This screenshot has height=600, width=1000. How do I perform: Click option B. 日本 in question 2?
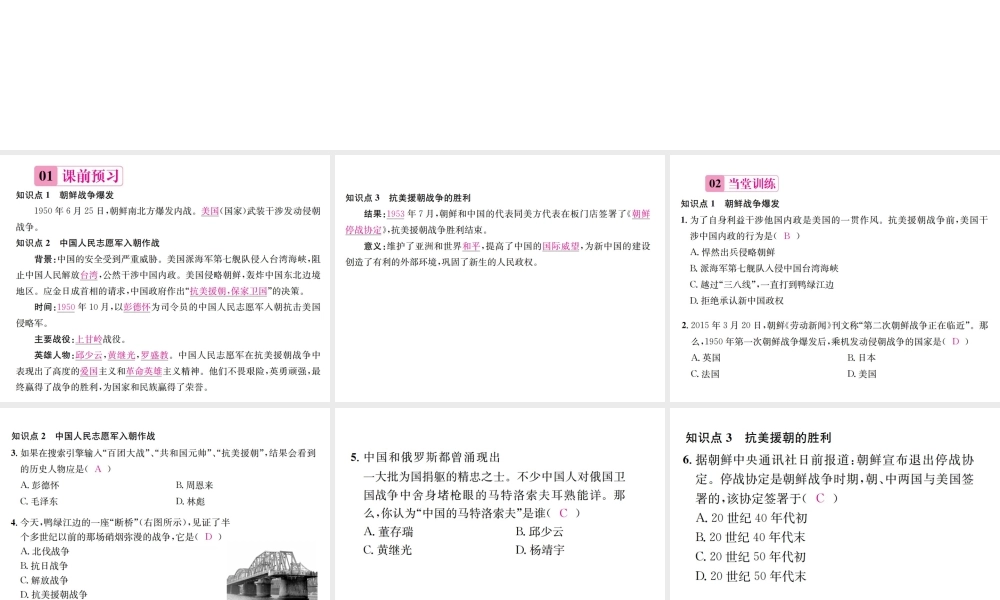pos(862,358)
